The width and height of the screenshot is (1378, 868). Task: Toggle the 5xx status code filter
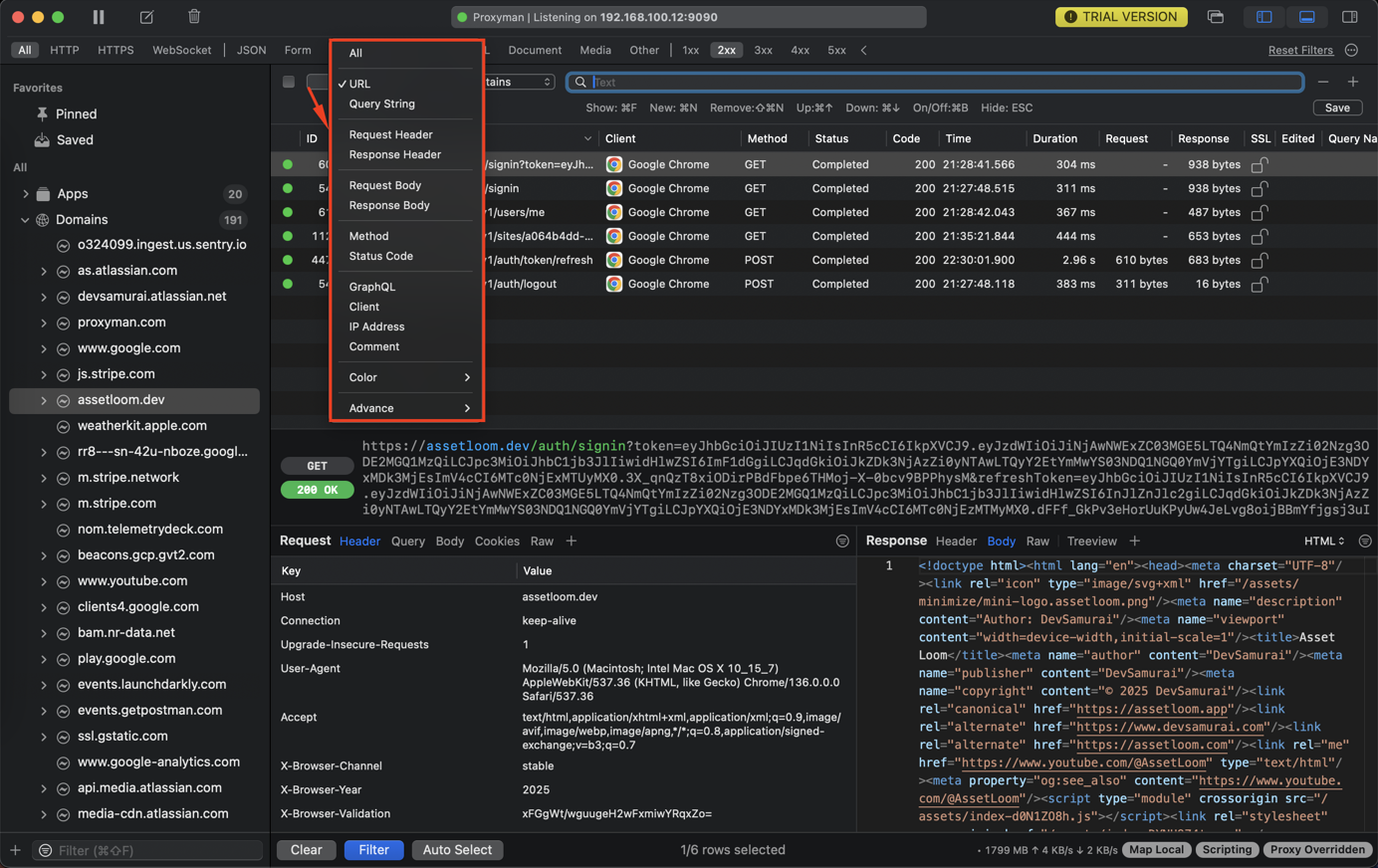click(836, 50)
